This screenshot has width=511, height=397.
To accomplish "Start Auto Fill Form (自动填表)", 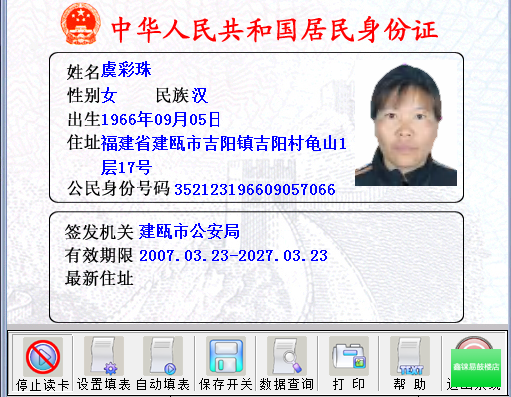I will 163,356.
